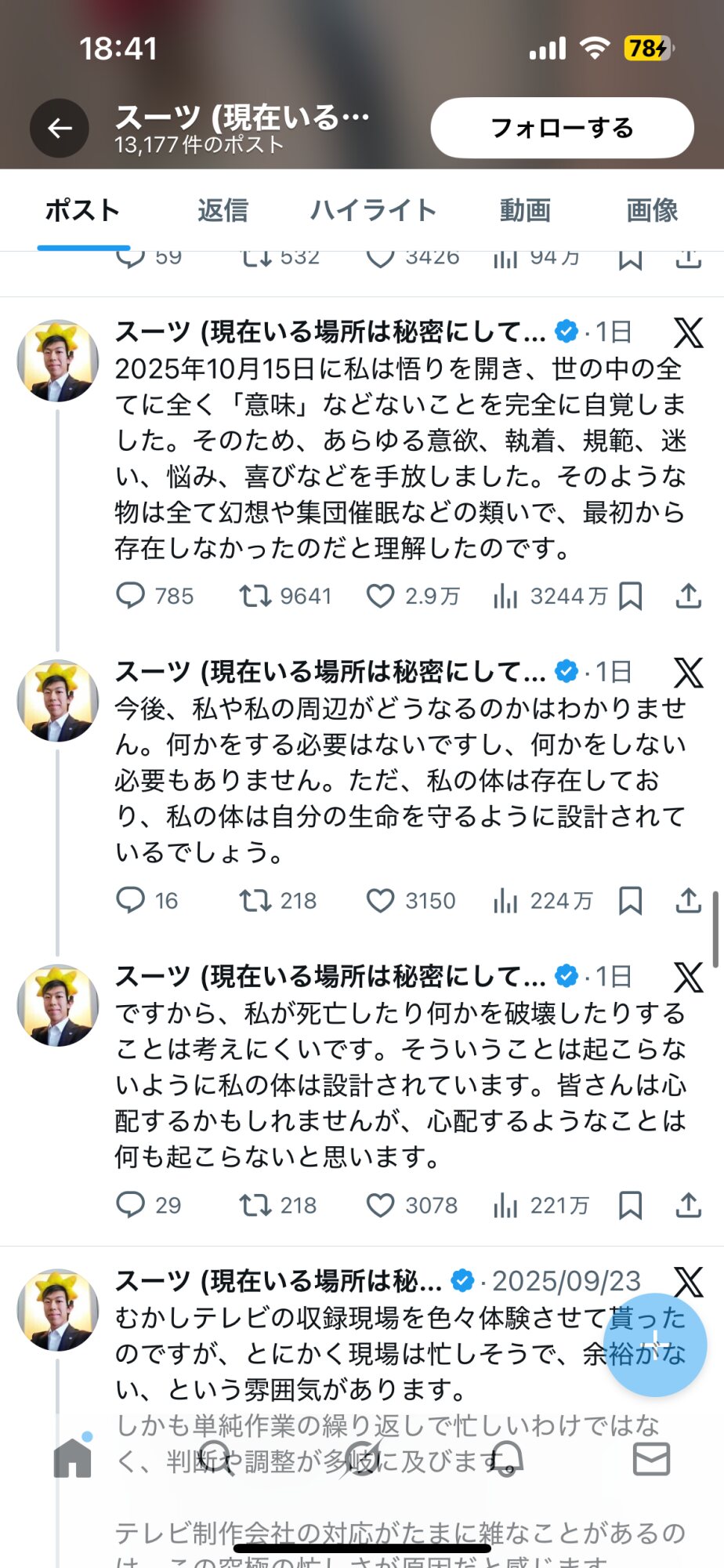Tap Grok icon on the ですから post
The width and height of the screenshot is (724, 1568).
688,977
